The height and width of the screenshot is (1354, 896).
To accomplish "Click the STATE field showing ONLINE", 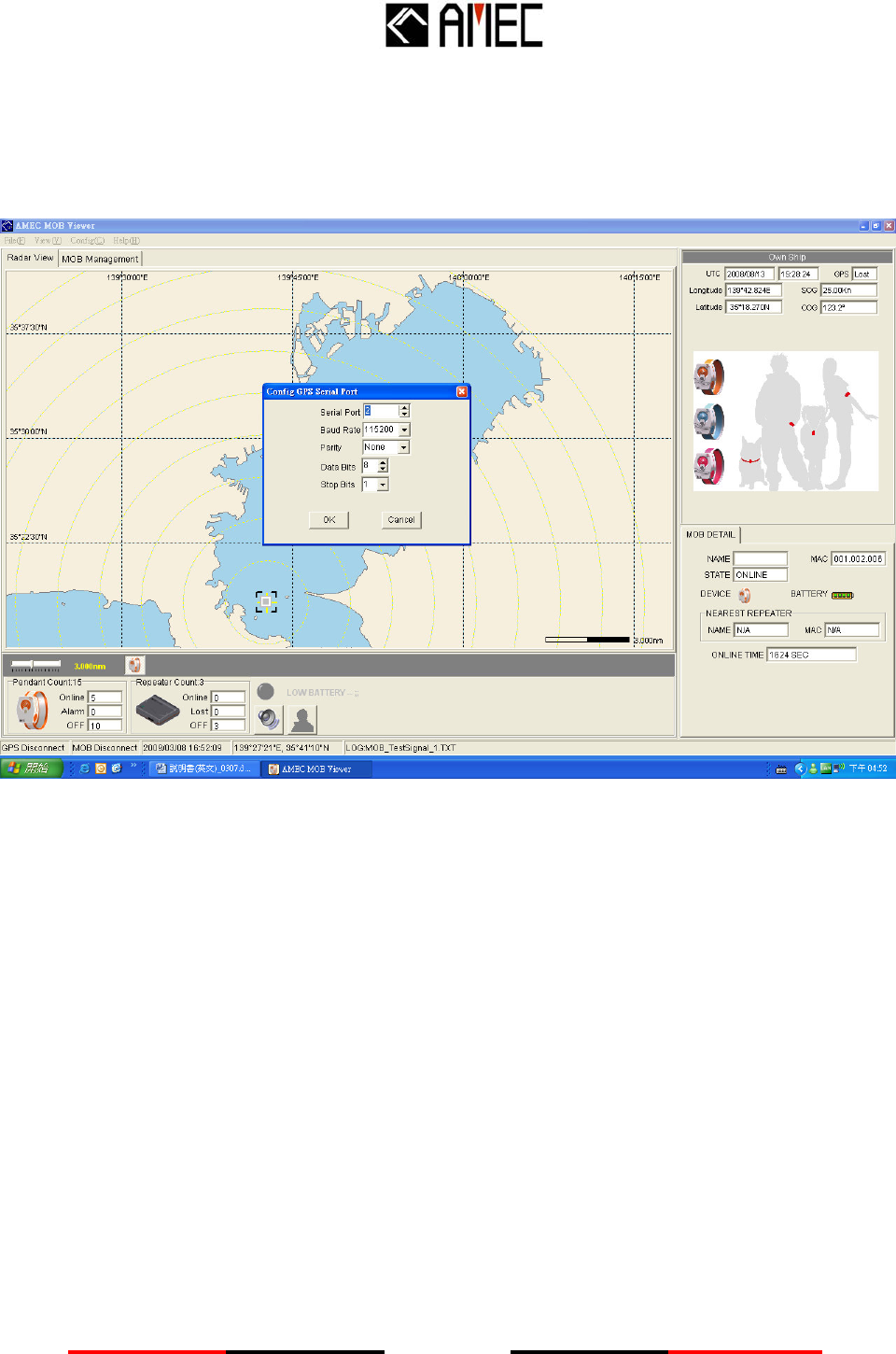I will (761, 575).
